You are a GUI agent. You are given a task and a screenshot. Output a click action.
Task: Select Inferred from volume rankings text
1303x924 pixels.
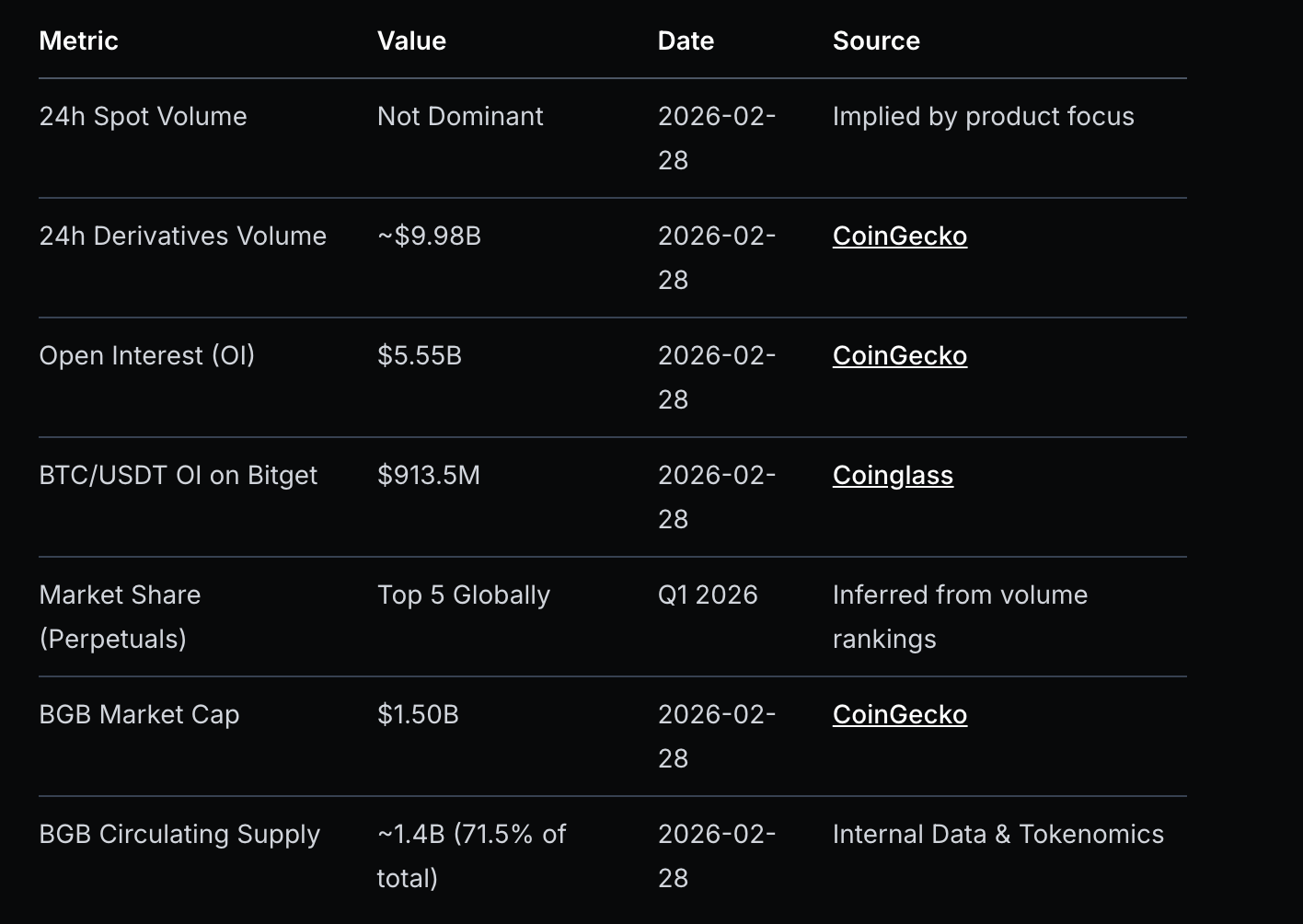tap(960, 617)
